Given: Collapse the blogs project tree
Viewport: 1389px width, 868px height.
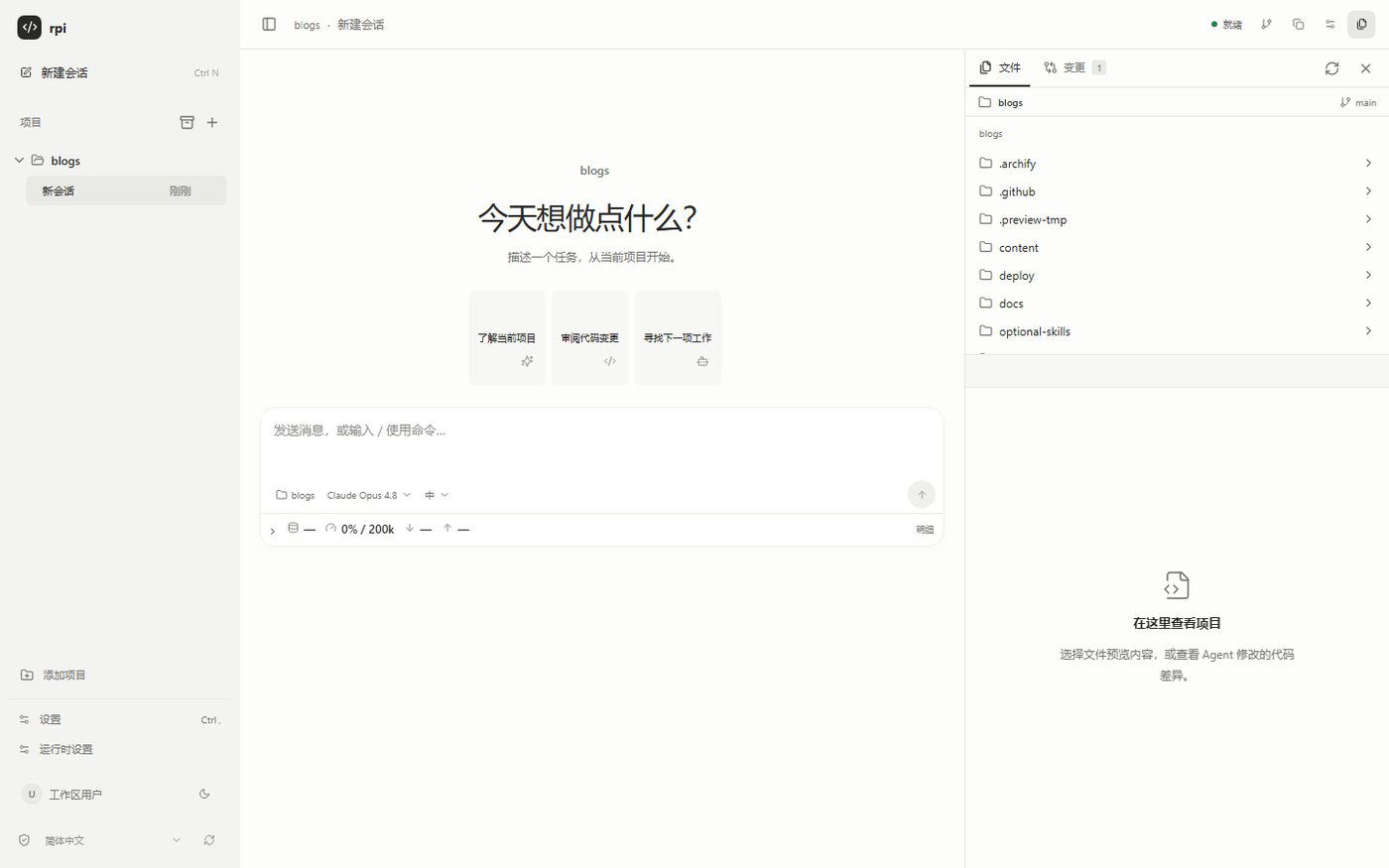Looking at the screenshot, I should pyautogui.click(x=19, y=160).
